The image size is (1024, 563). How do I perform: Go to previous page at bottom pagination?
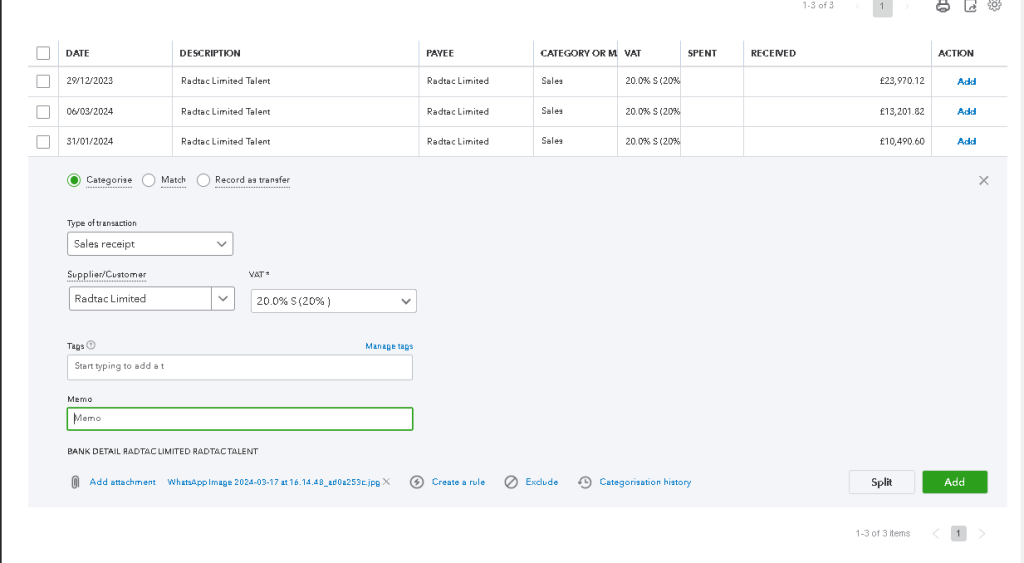coord(936,534)
